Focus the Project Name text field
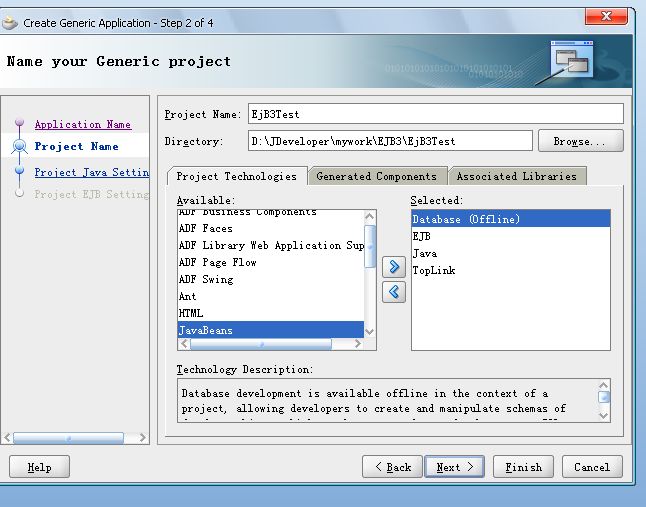This screenshot has height=507, width=646. click(436, 114)
